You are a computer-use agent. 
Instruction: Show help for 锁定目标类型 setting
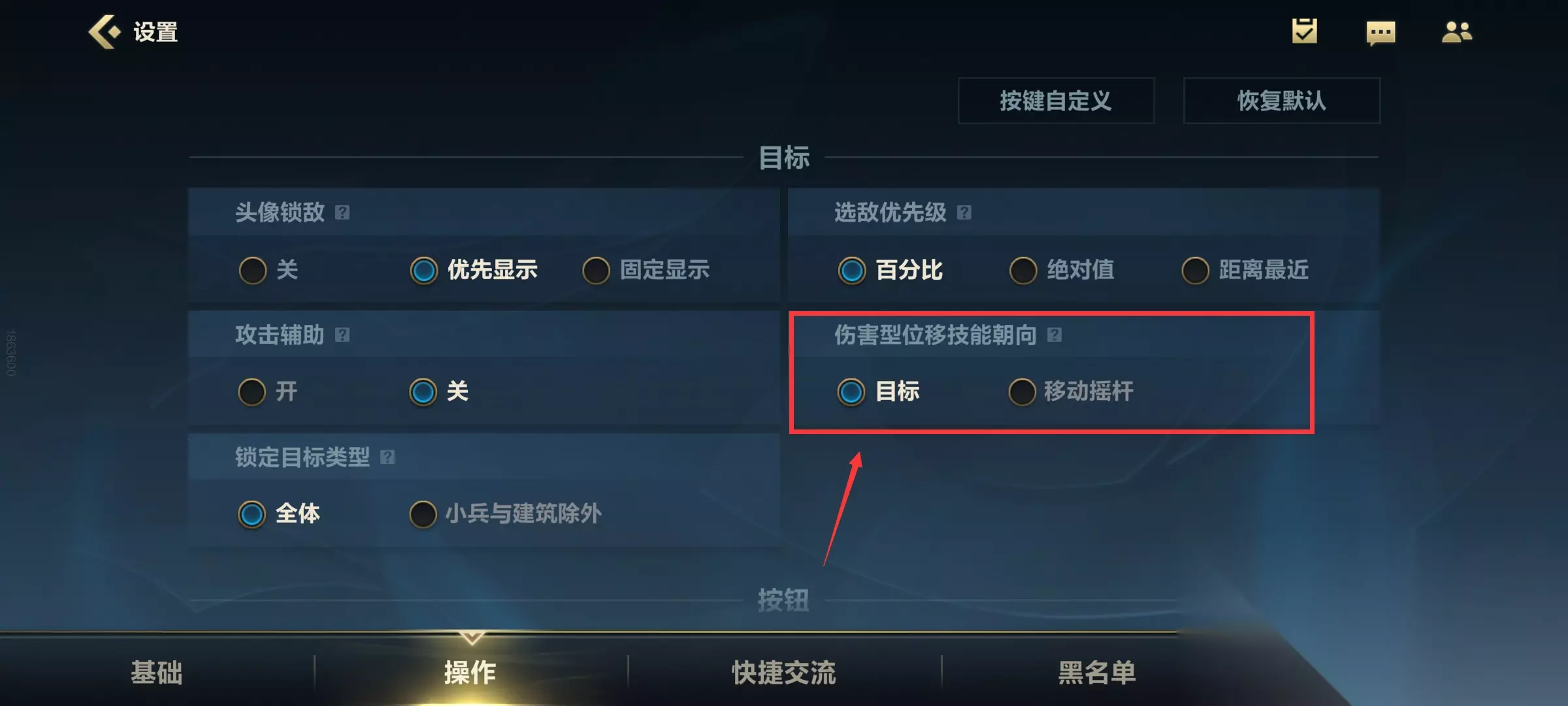click(387, 457)
